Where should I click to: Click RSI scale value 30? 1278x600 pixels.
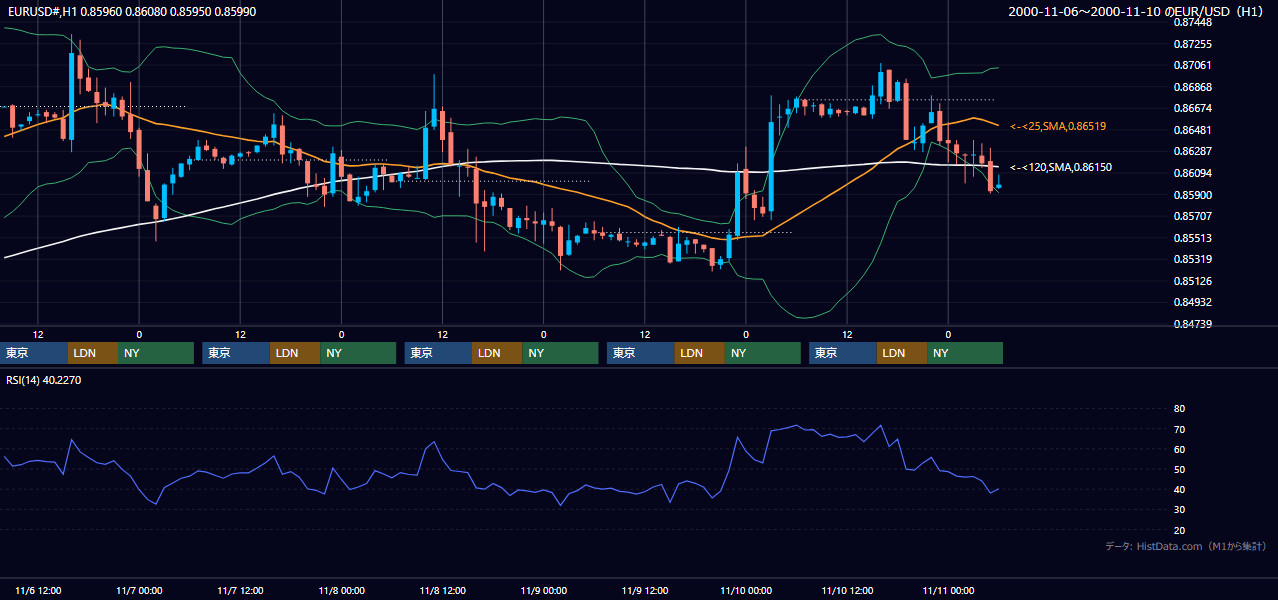click(1179, 510)
